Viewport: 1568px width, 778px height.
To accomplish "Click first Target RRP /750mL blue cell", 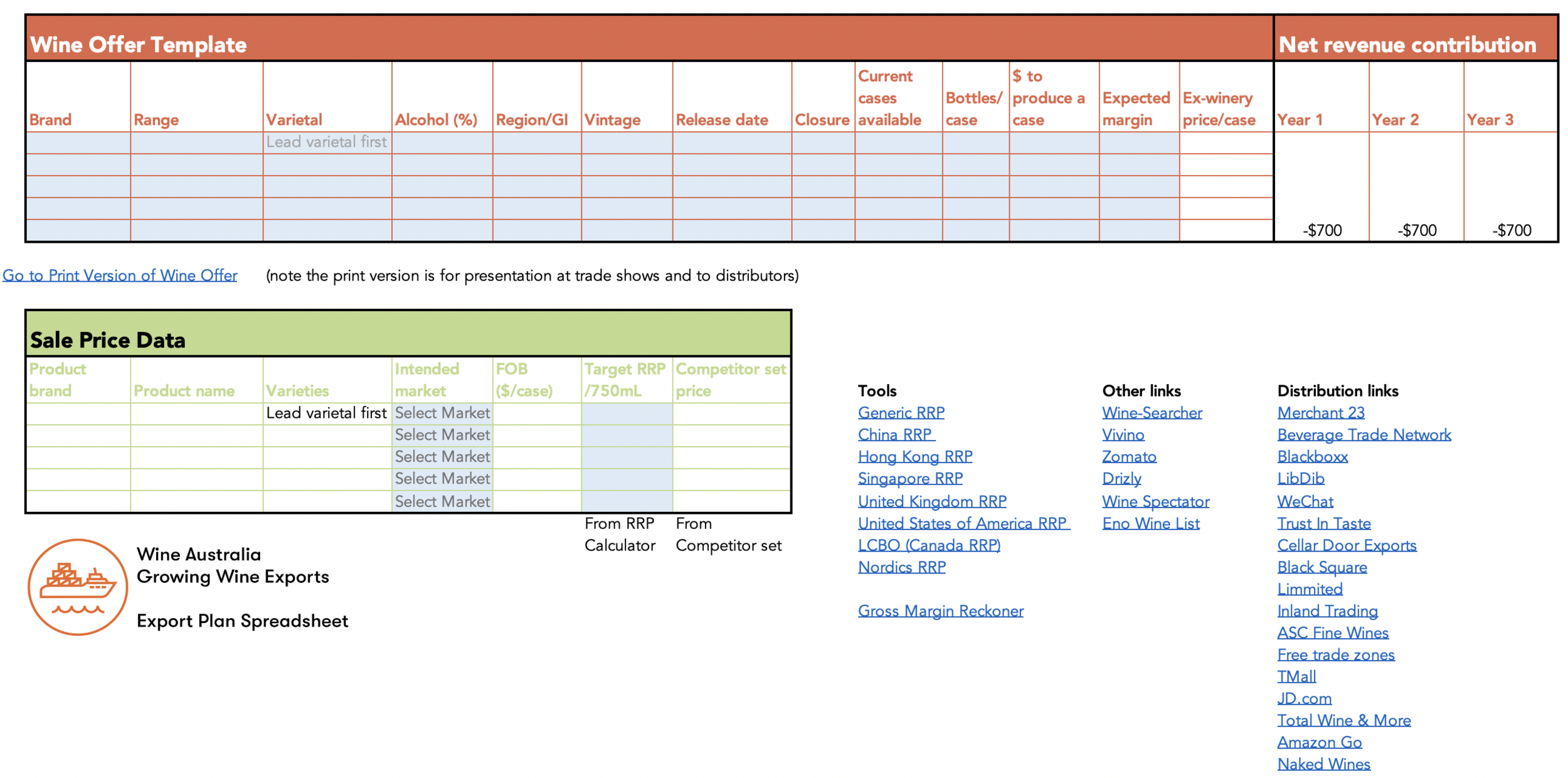I will [626, 413].
